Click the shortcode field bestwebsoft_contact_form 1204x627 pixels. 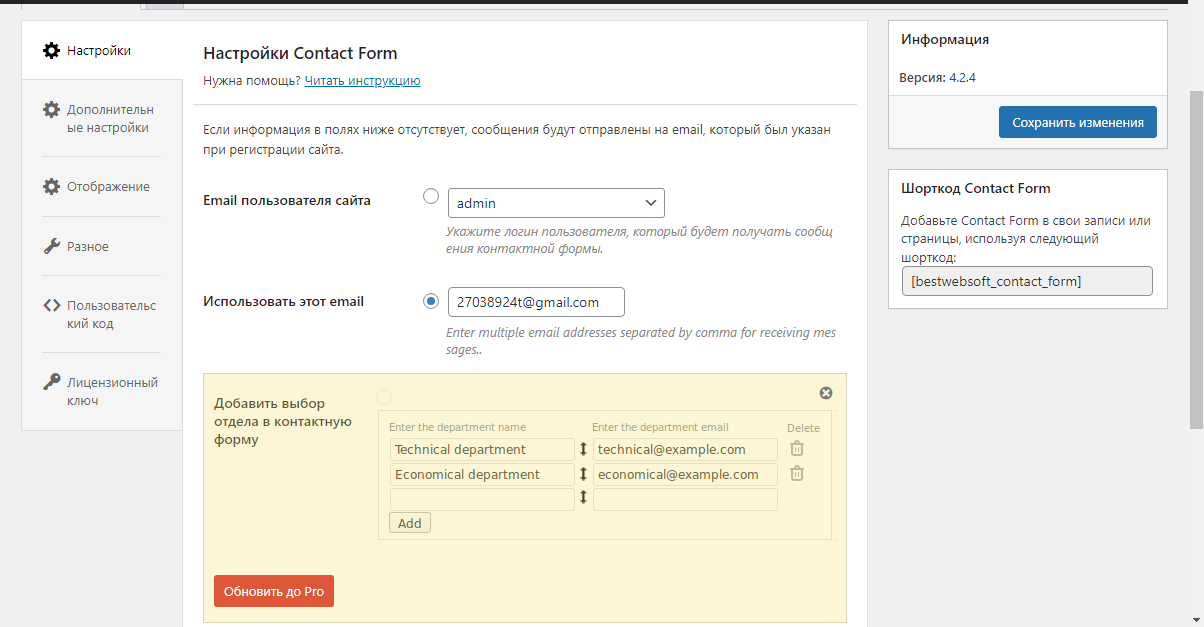point(1027,281)
